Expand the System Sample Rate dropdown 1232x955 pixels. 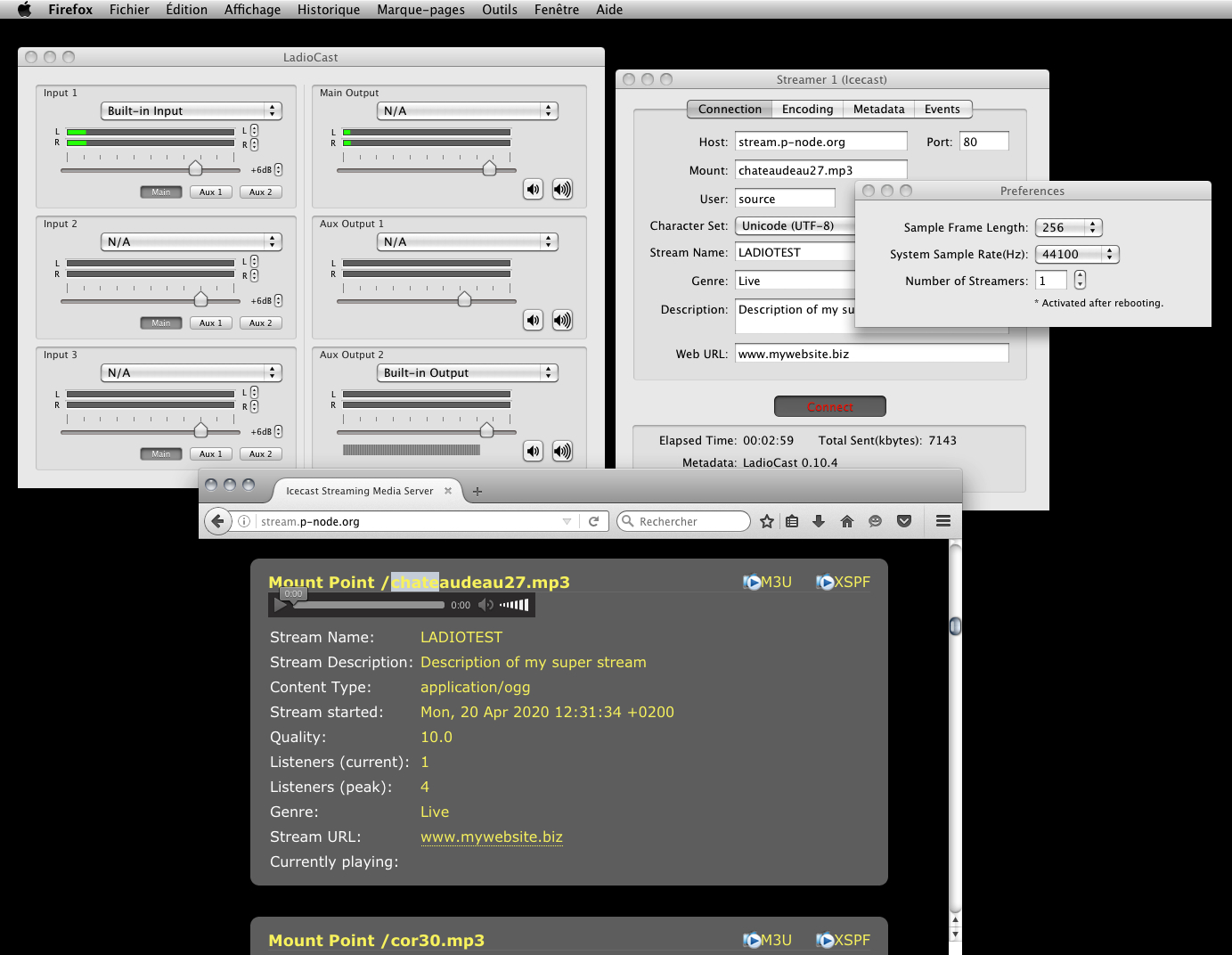pyautogui.click(x=1077, y=254)
